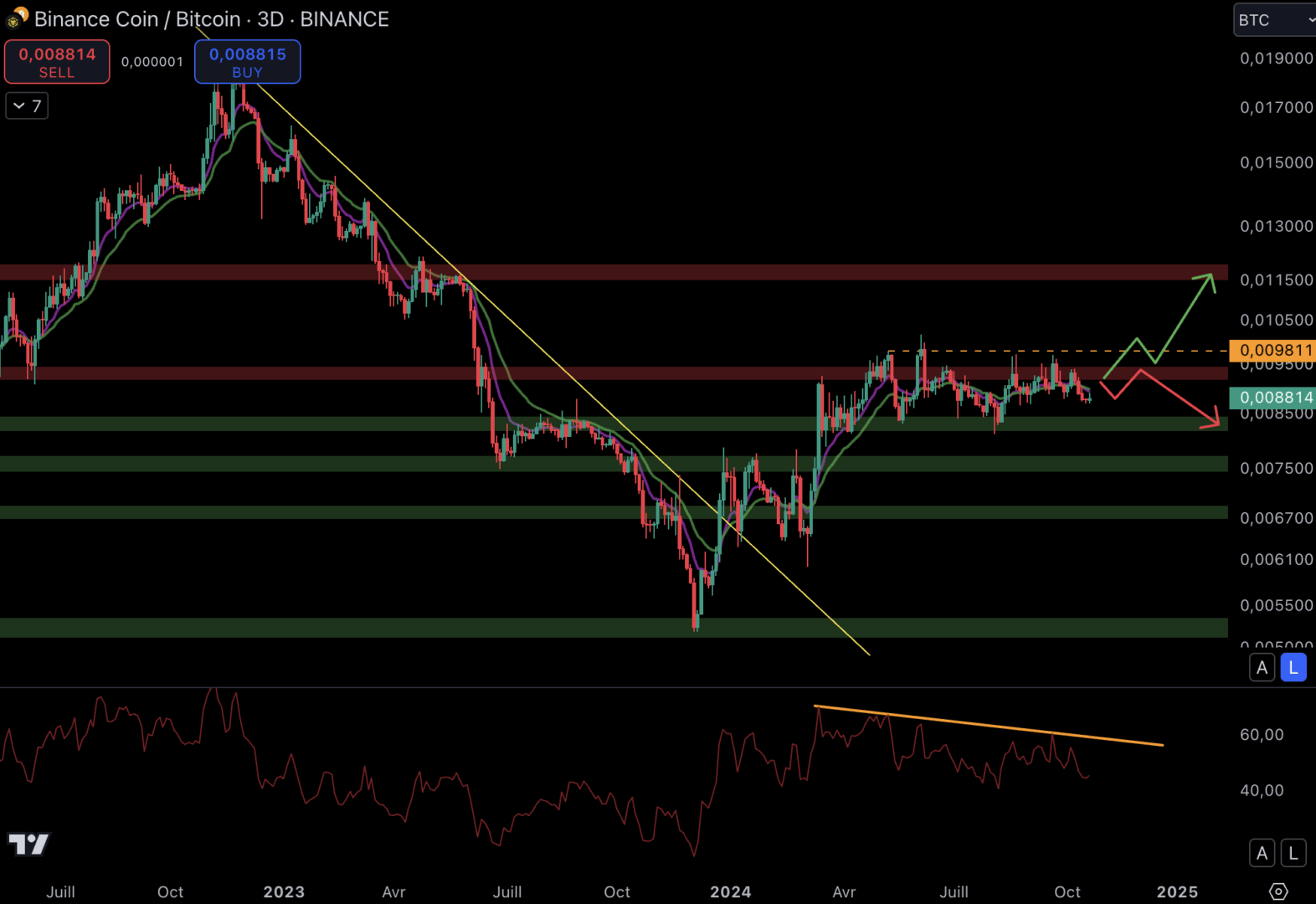Click the Binance Coin / Bitcoin symbol title
This screenshot has width=1316, height=904.
(x=137, y=19)
